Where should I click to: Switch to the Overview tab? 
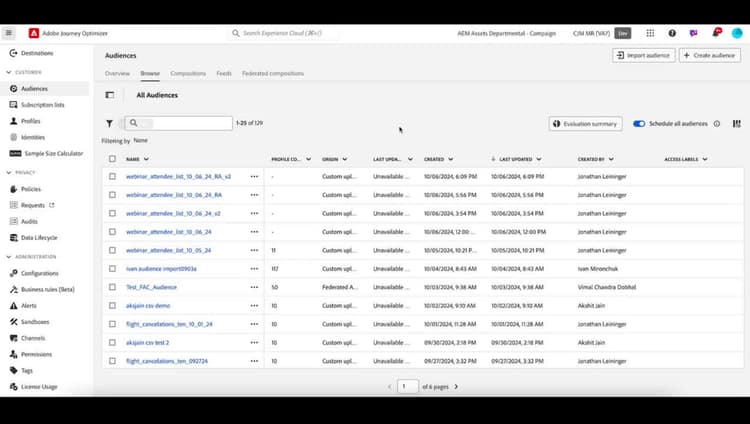pyautogui.click(x=117, y=73)
